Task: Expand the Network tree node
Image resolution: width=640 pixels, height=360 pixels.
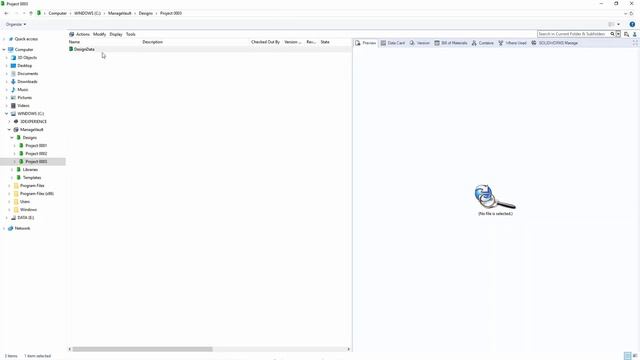Action: point(4,229)
